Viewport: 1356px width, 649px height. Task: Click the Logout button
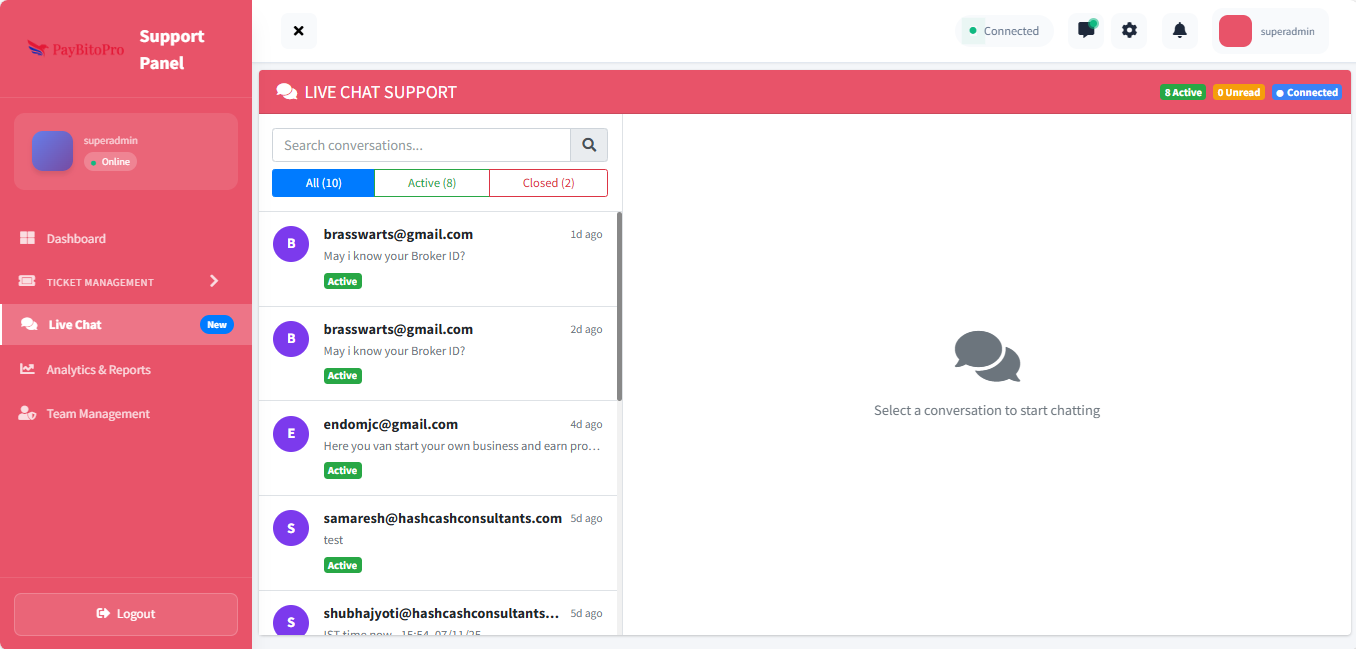click(126, 614)
